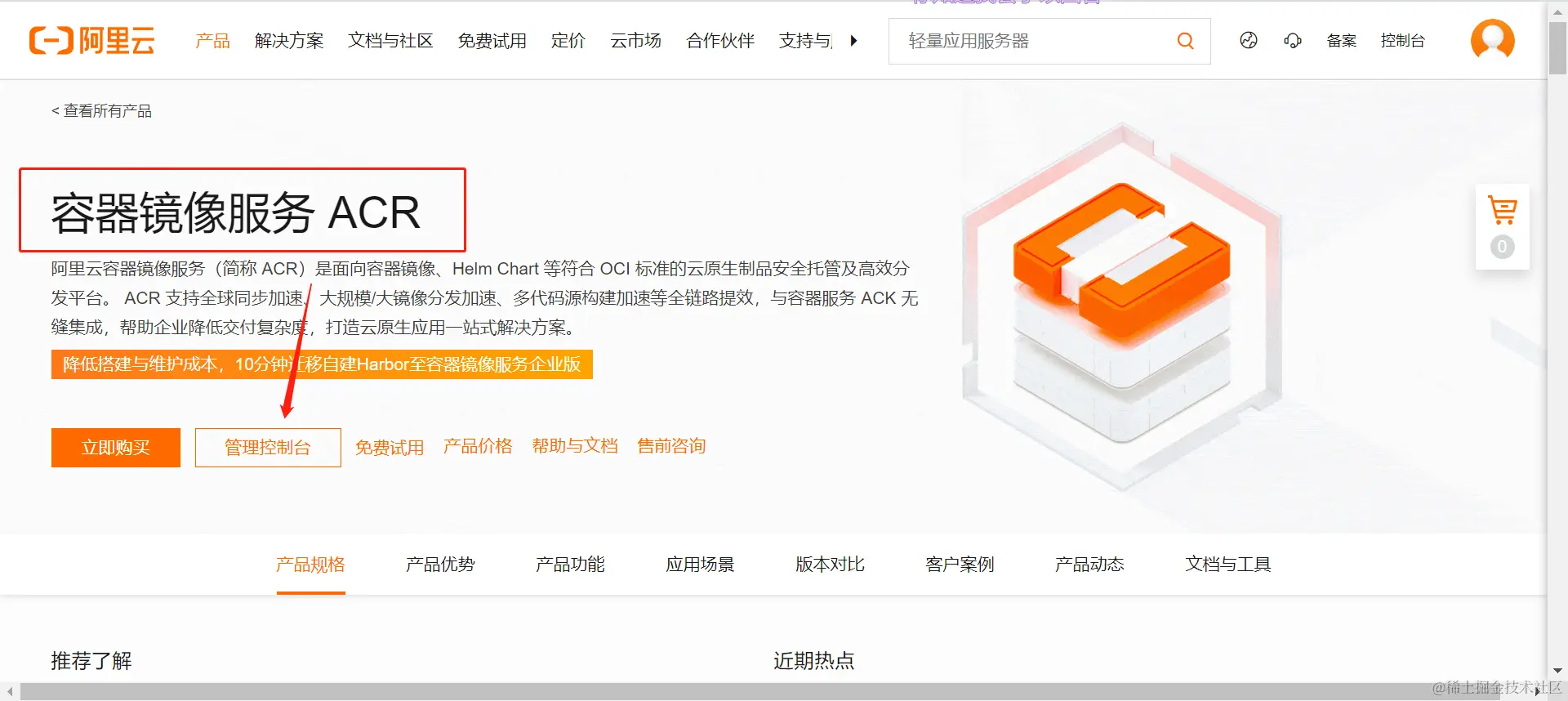The width and height of the screenshot is (1568, 701).
Task: Open the 管理控制台 button
Action: [268, 447]
